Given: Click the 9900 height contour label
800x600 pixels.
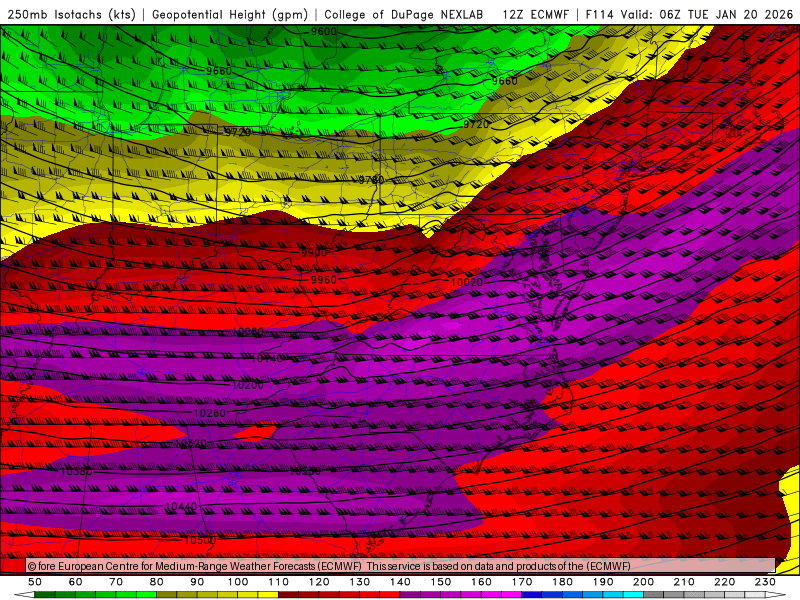Looking at the screenshot, I should point(314,253).
